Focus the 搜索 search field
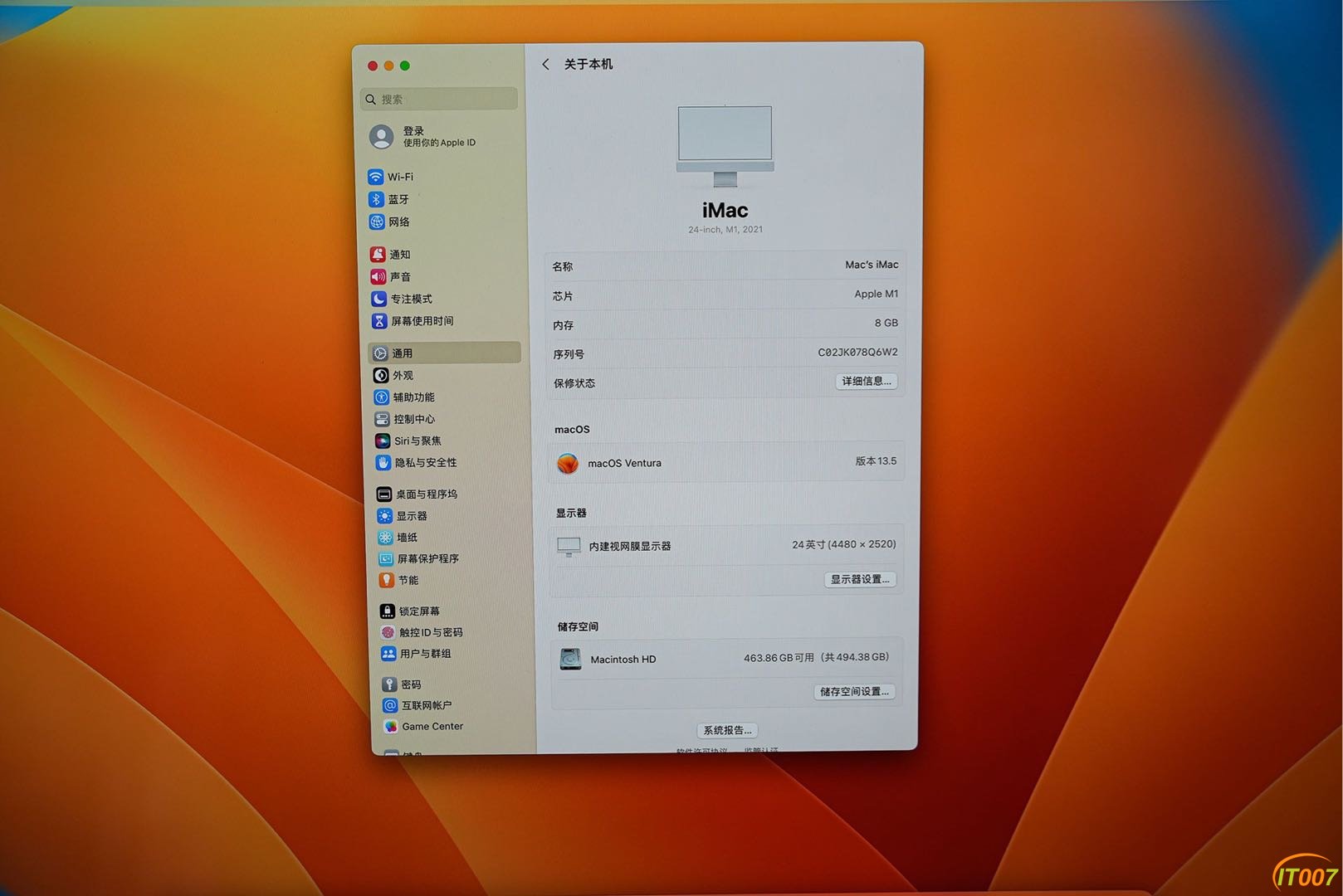 tap(440, 99)
